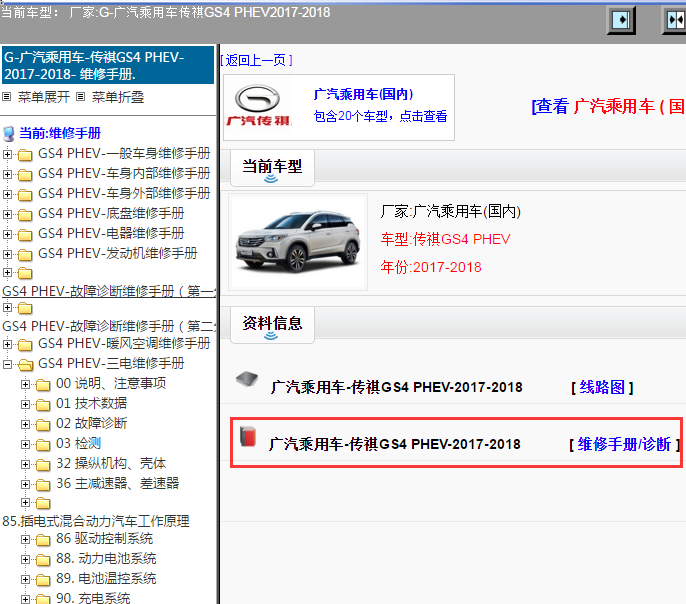
Task: Click folder icon of GS4 PHEV-底盘维修手册
Action: pos(25,215)
